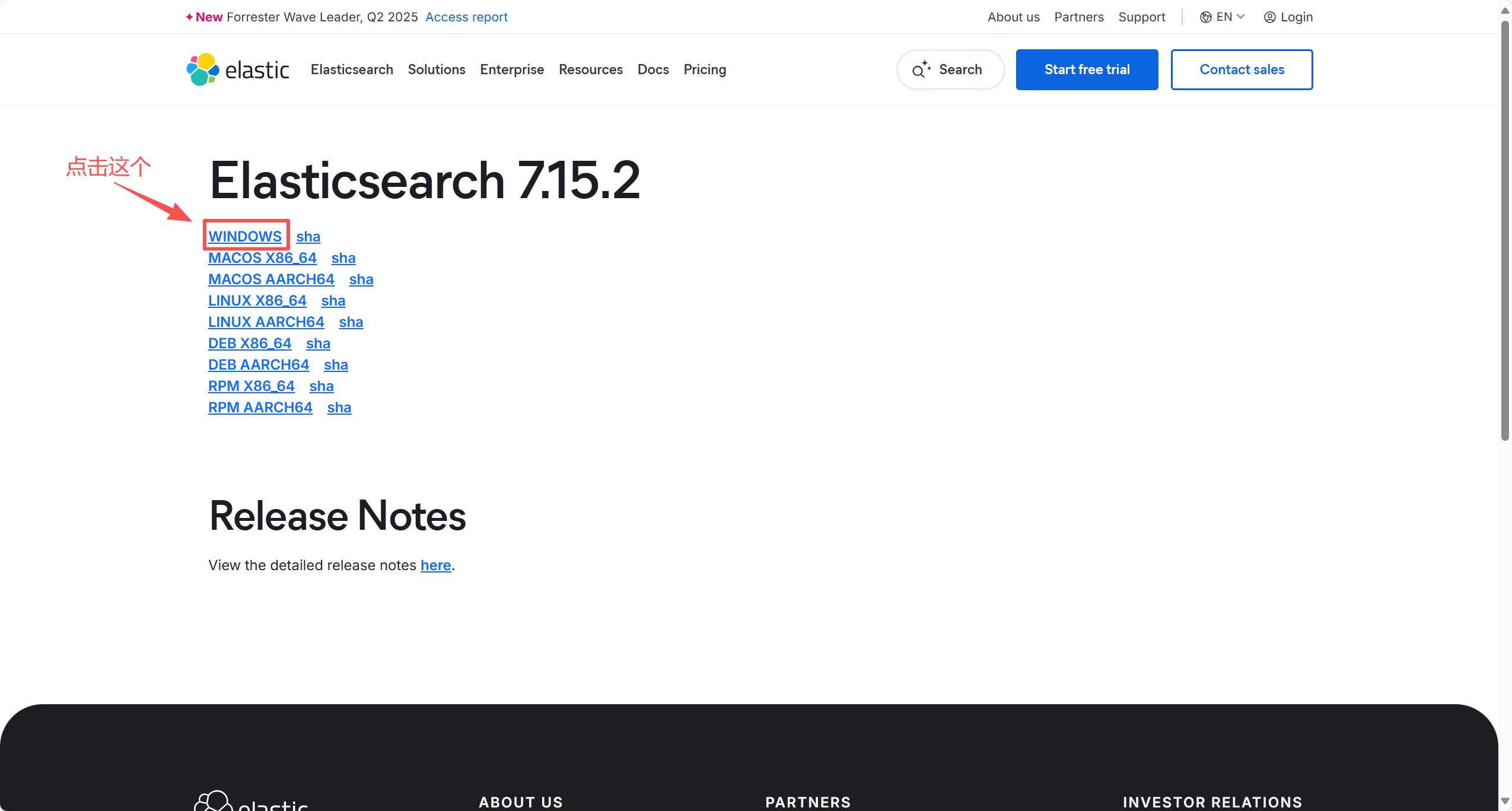Open the Resources navigation menu
The width and height of the screenshot is (1512, 811).
pyautogui.click(x=590, y=69)
